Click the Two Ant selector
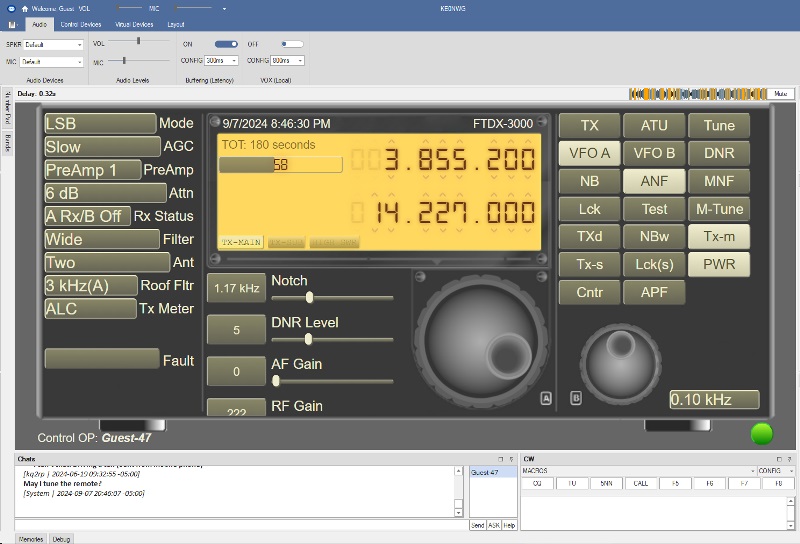Screen dimensions: 800x544 (107, 263)
